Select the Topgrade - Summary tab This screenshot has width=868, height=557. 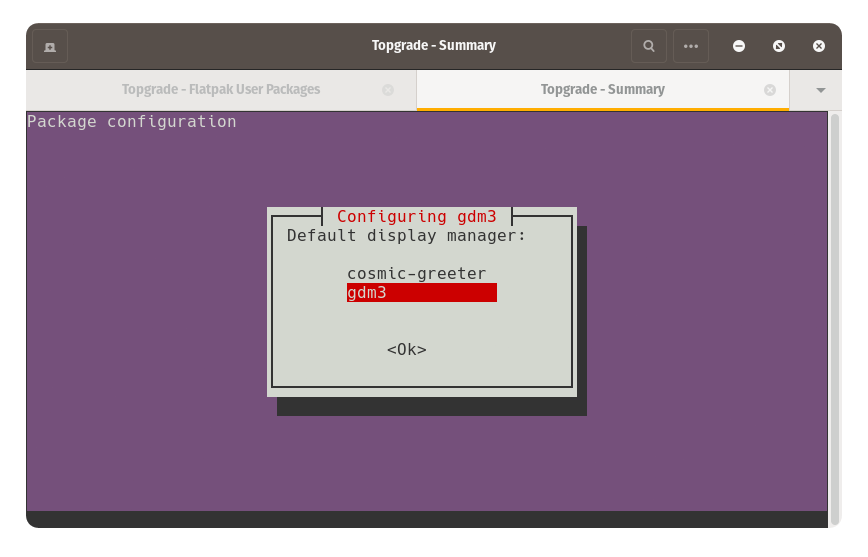tap(603, 90)
